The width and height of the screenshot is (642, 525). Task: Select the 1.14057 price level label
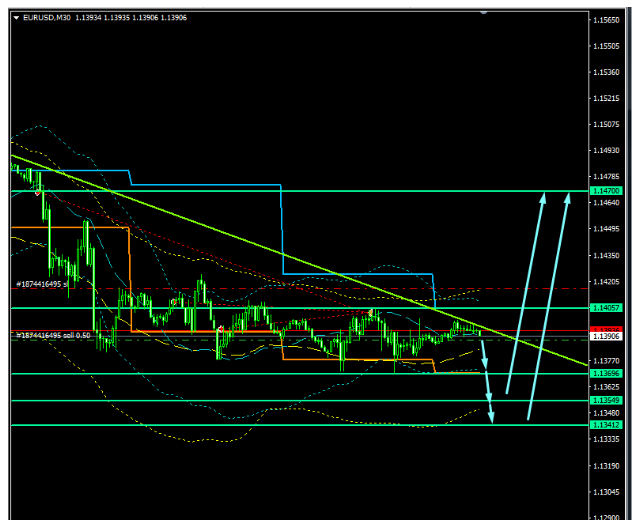tap(606, 308)
